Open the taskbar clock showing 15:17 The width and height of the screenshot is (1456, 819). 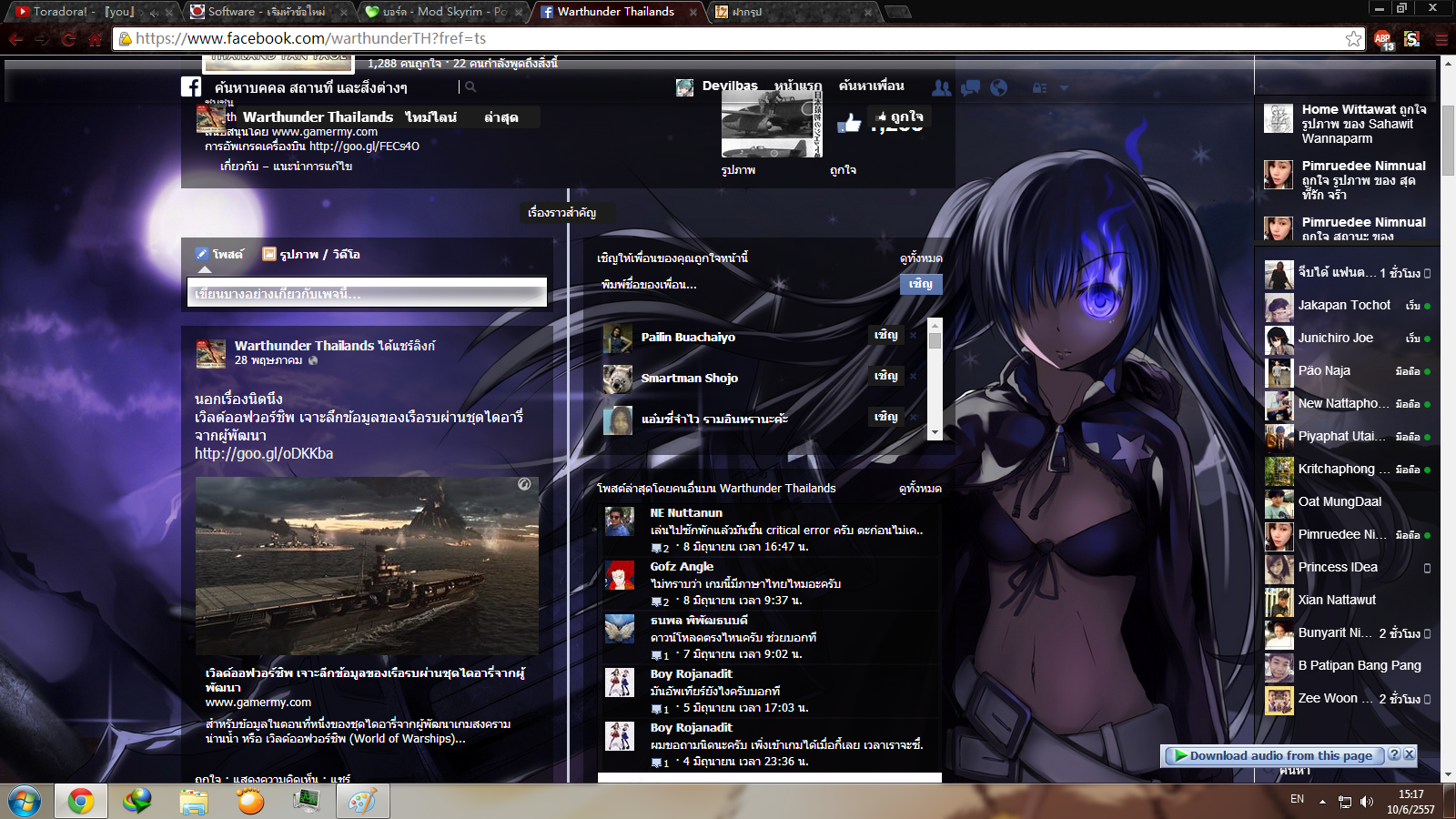point(1410,802)
